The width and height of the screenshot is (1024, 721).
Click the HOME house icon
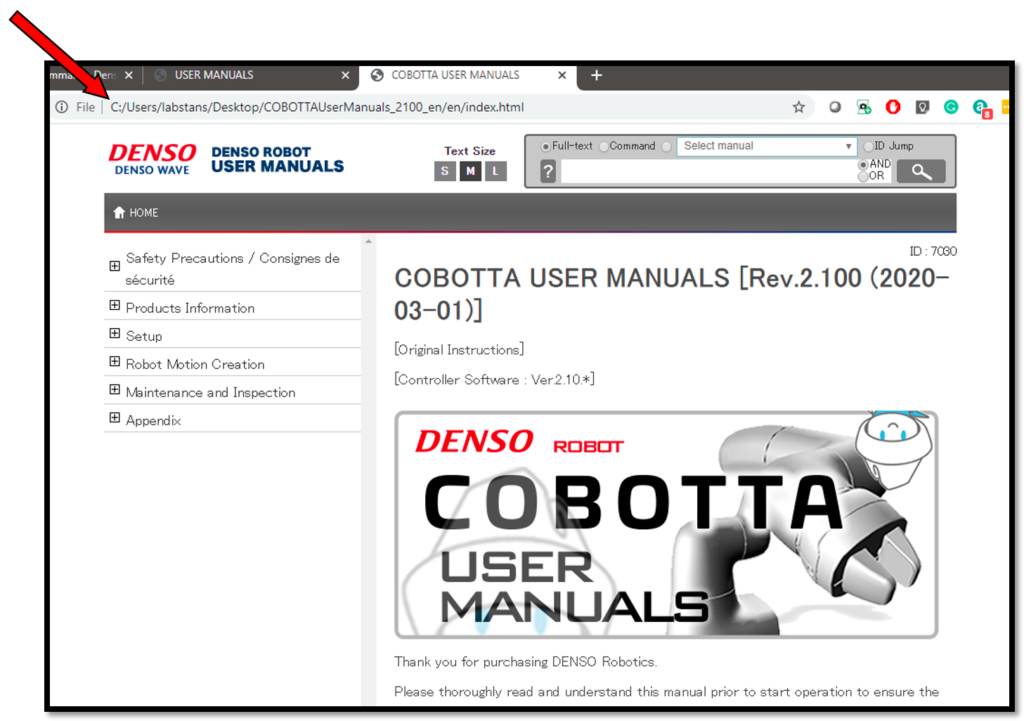[x=119, y=212]
